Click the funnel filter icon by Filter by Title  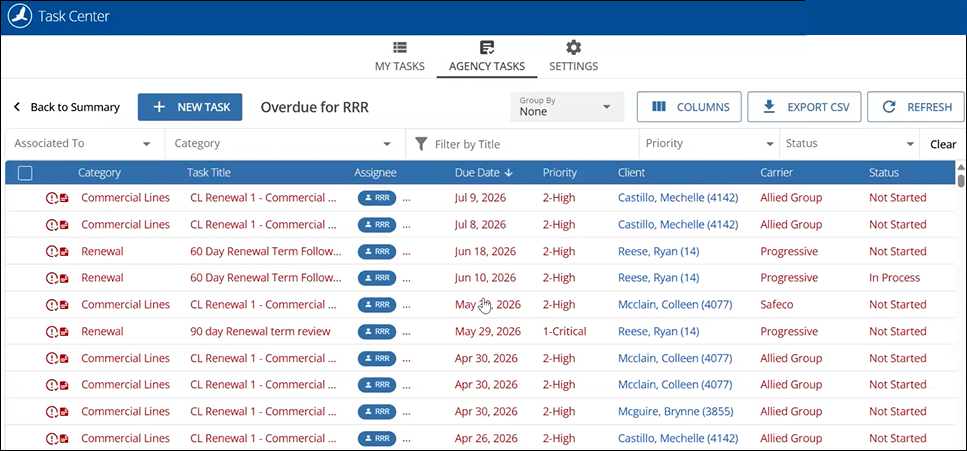pos(421,144)
